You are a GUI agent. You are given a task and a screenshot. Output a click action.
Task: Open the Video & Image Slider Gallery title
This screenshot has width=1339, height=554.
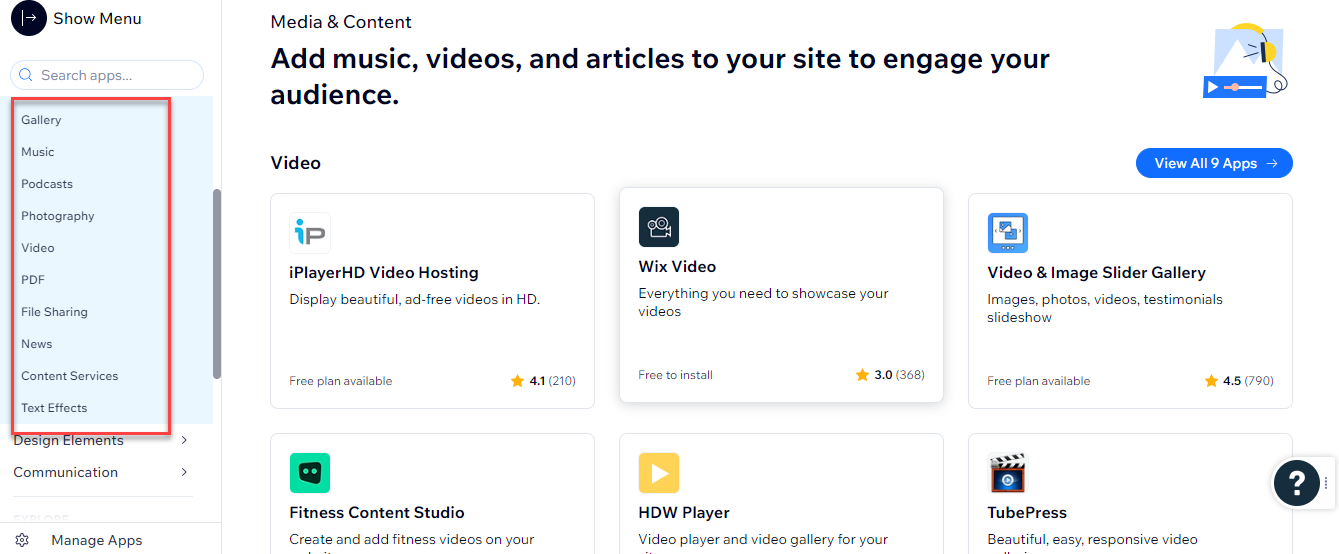[x=1096, y=273]
